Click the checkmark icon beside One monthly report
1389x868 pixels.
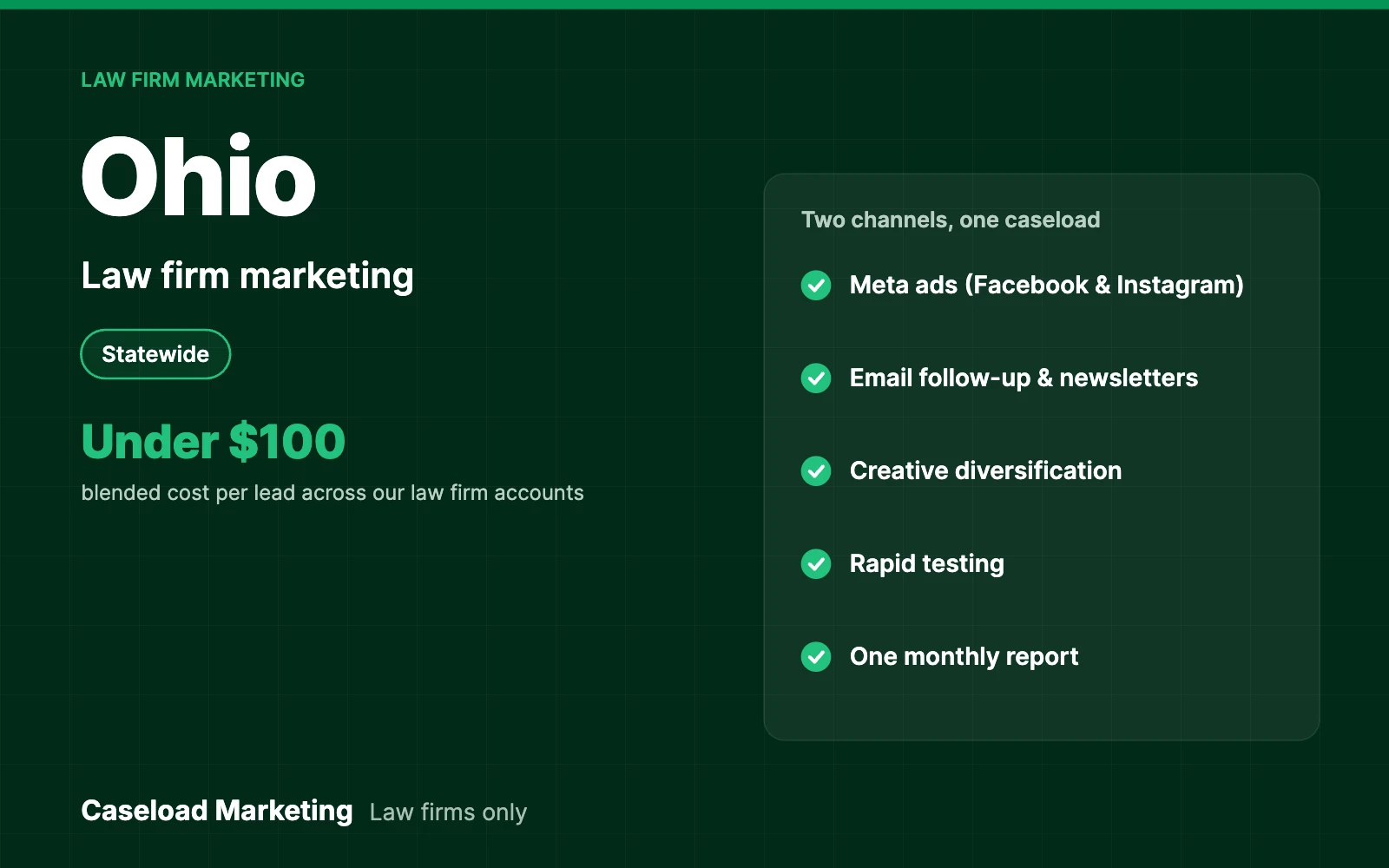coord(816,656)
